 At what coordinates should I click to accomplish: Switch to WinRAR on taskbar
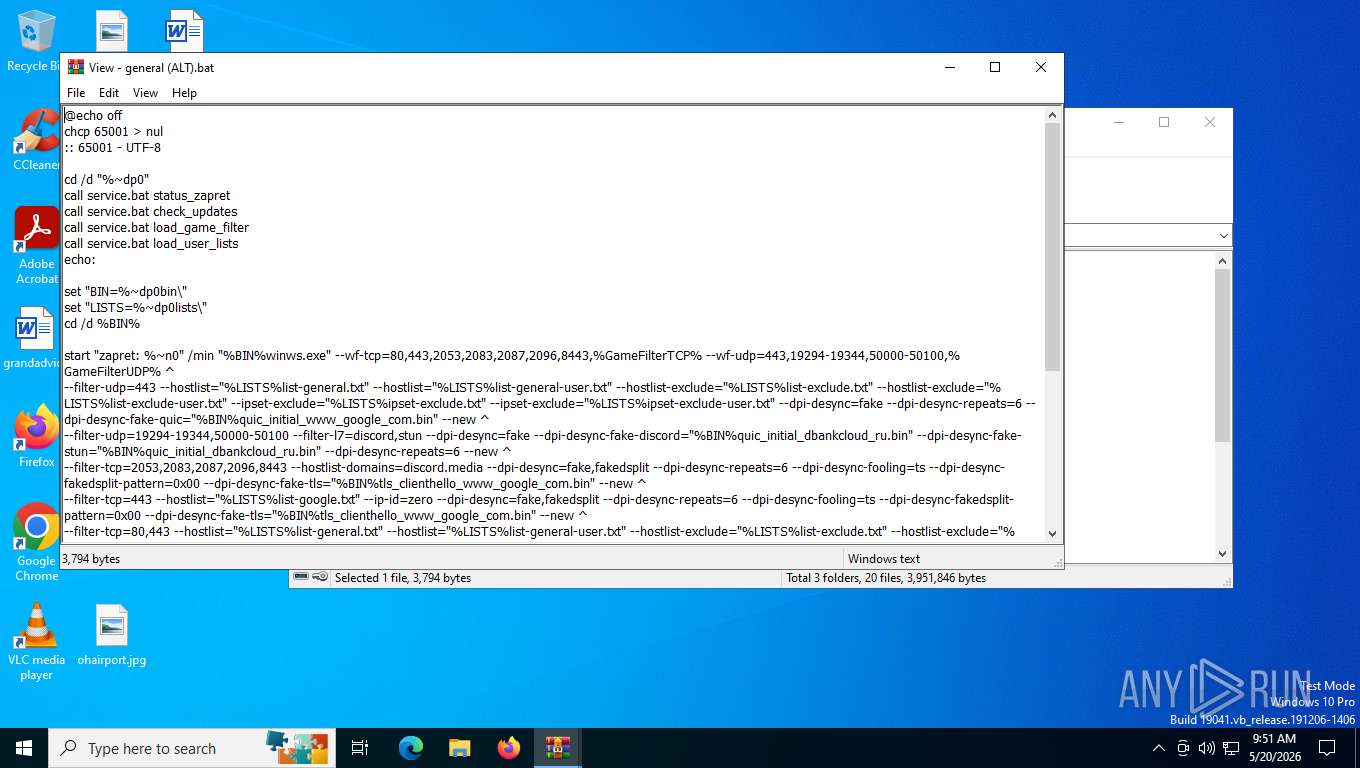tap(557, 748)
